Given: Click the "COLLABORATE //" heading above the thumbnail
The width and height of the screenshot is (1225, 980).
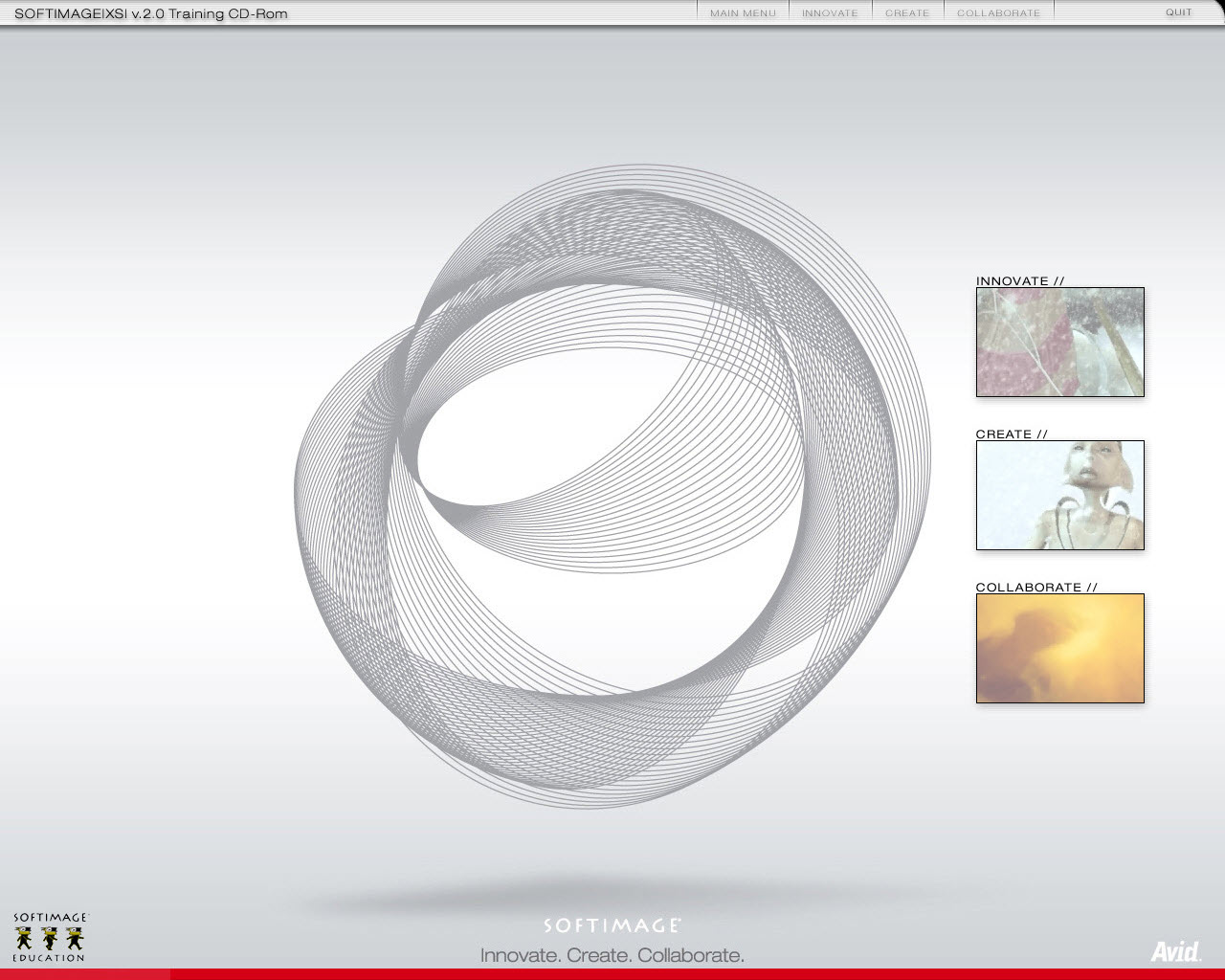Looking at the screenshot, I should (x=1036, y=588).
